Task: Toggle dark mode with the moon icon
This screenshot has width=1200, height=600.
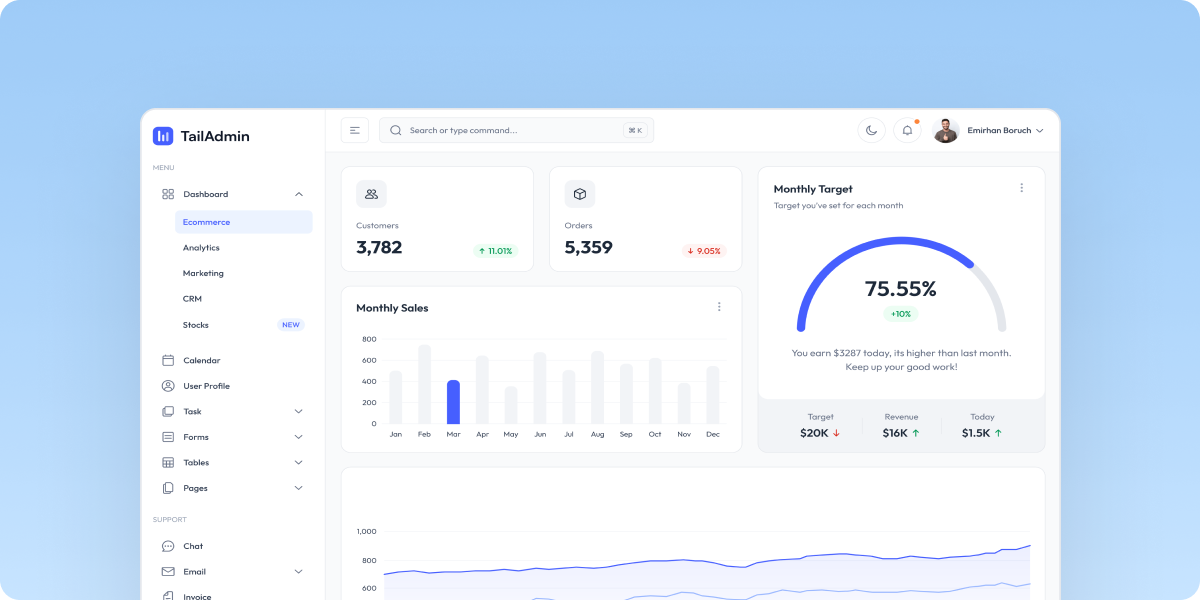Action: (x=871, y=130)
